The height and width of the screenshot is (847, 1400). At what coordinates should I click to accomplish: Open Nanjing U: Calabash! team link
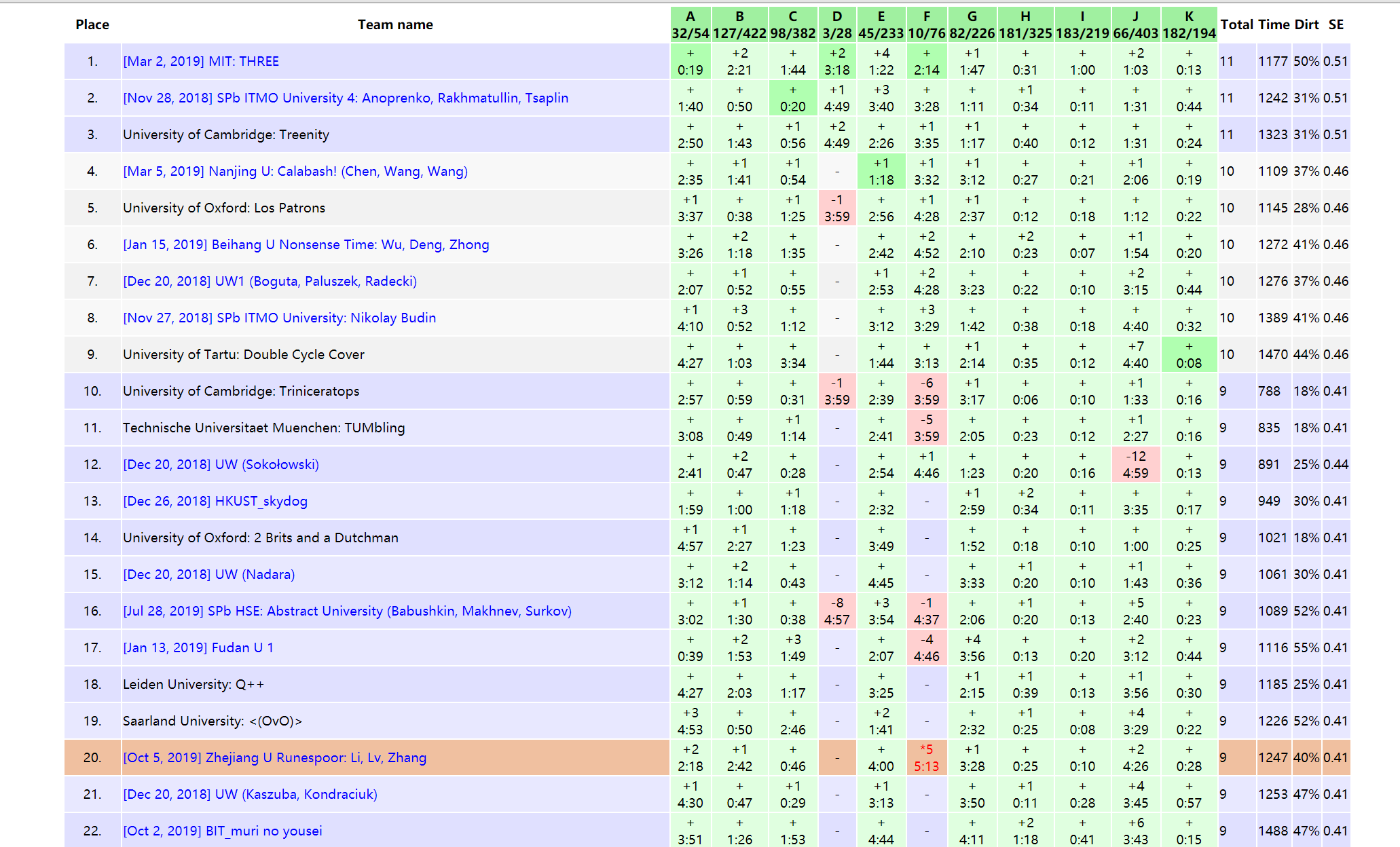tap(295, 171)
